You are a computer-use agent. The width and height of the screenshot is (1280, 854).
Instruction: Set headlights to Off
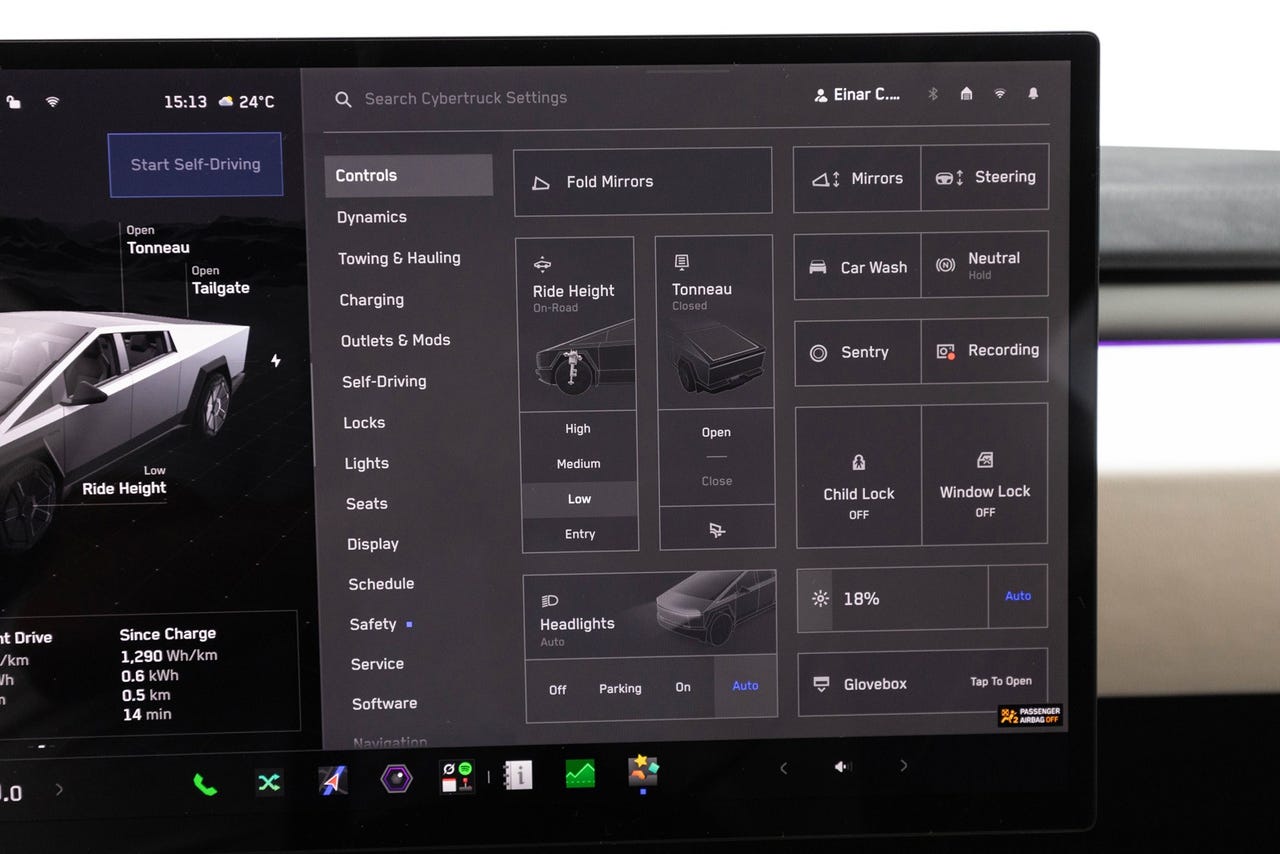point(558,690)
